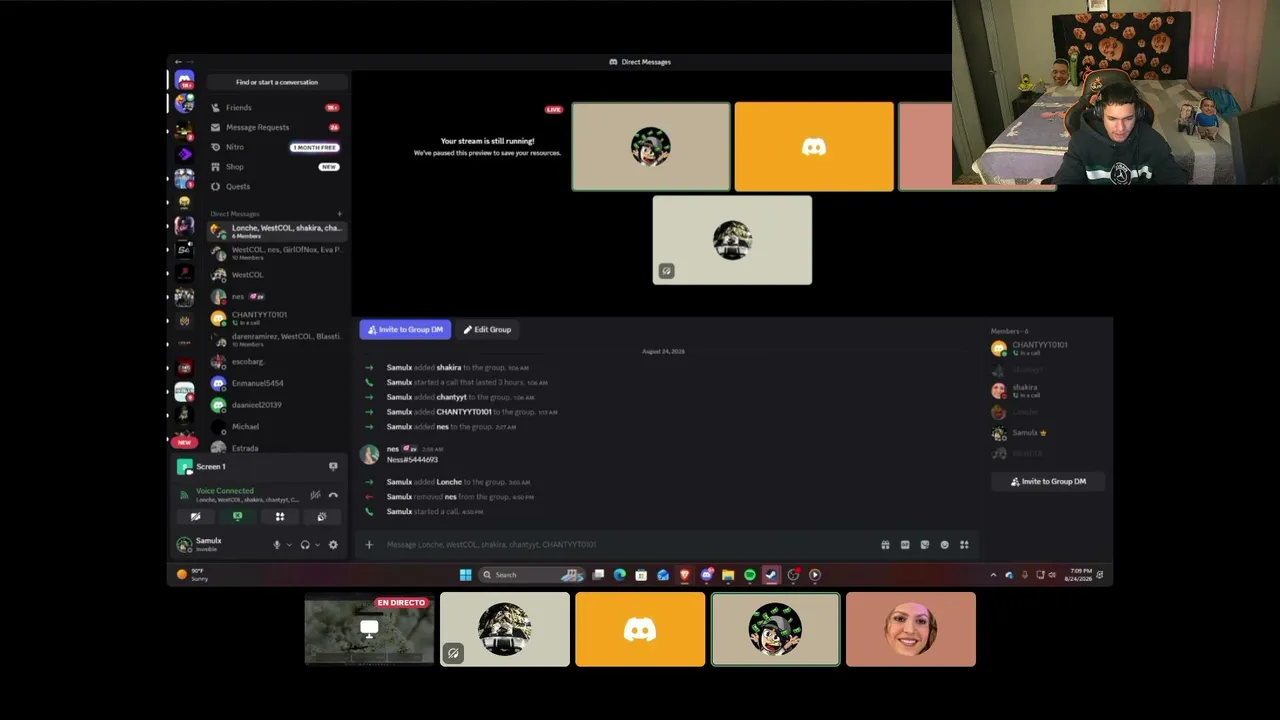
Task: Select shakira in members list
Action: 1047,390
